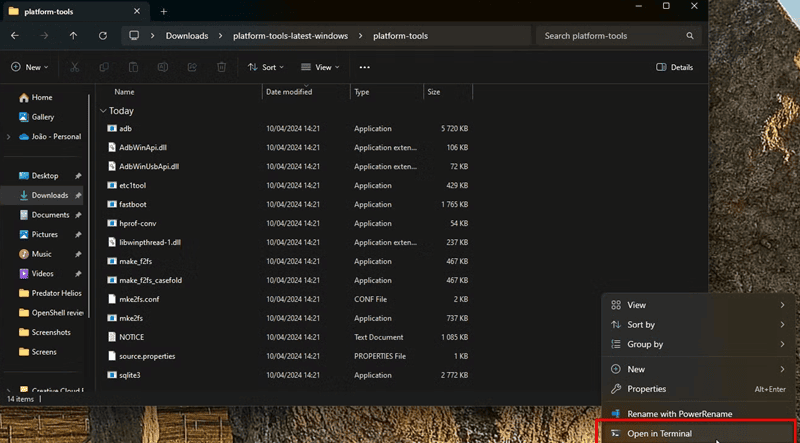Select the fastboot application file
Image resolution: width=800 pixels, height=443 pixels.
132,204
